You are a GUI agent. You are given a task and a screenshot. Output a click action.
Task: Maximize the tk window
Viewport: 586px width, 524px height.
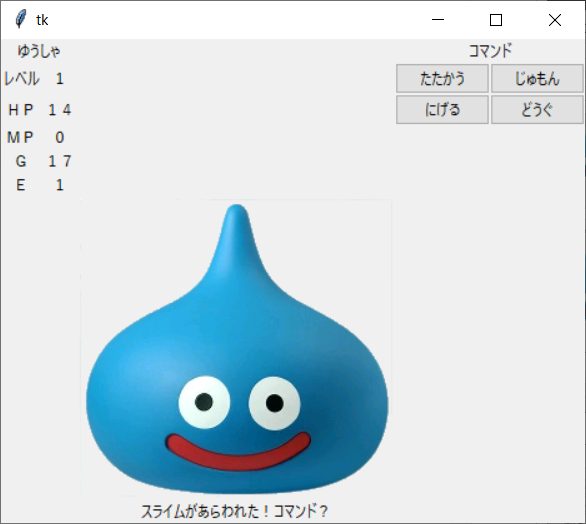pyautogui.click(x=496, y=19)
